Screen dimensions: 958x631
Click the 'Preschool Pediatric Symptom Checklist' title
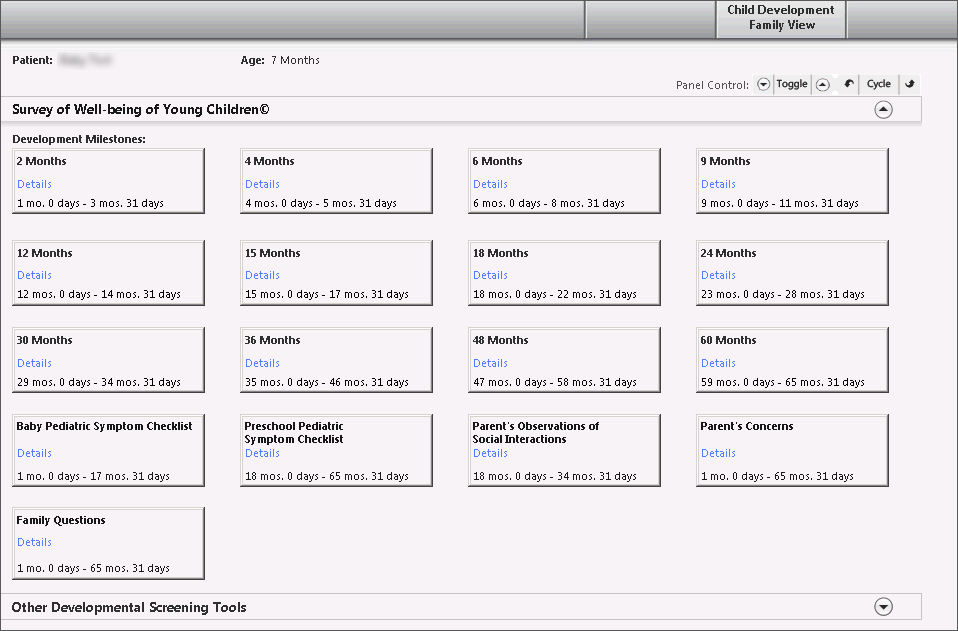click(294, 432)
